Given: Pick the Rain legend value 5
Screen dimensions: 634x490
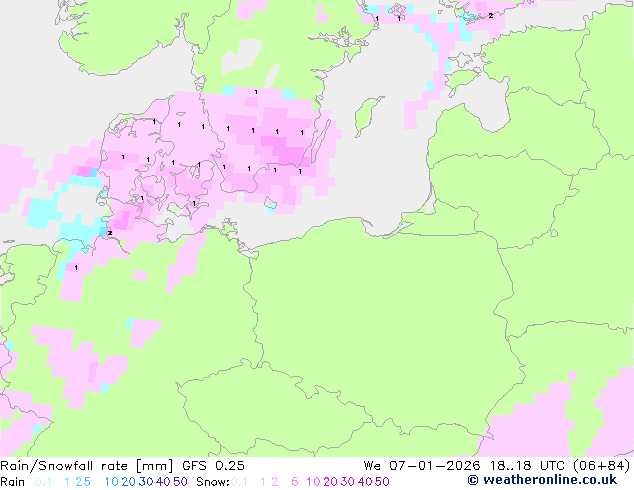Looking at the screenshot, I should tap(87, 482).
